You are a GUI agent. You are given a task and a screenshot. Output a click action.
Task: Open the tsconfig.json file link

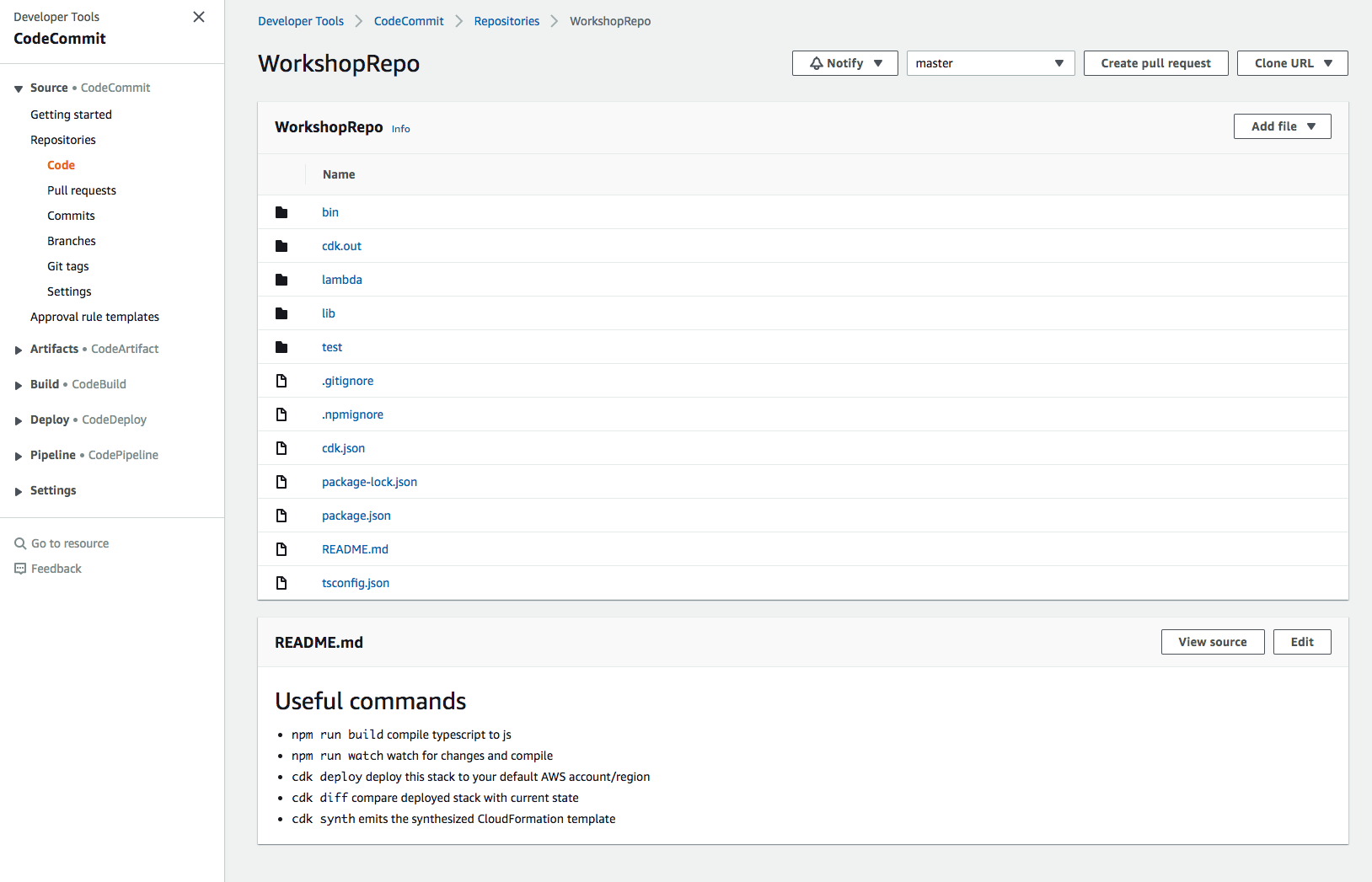(x=356, y=583)
